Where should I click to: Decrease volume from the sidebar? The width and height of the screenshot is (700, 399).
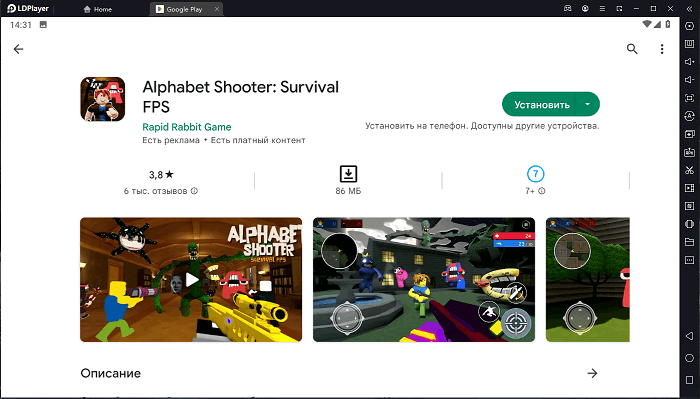[689, 80]
